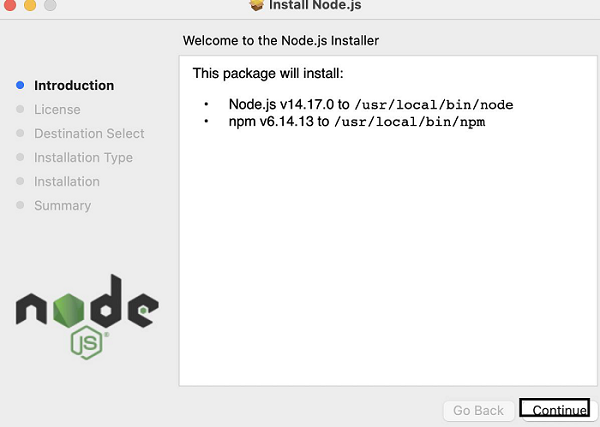Click the gray bullet beside Summary
The width and height of the screenshot is (600, 427).
coord(20,206)
